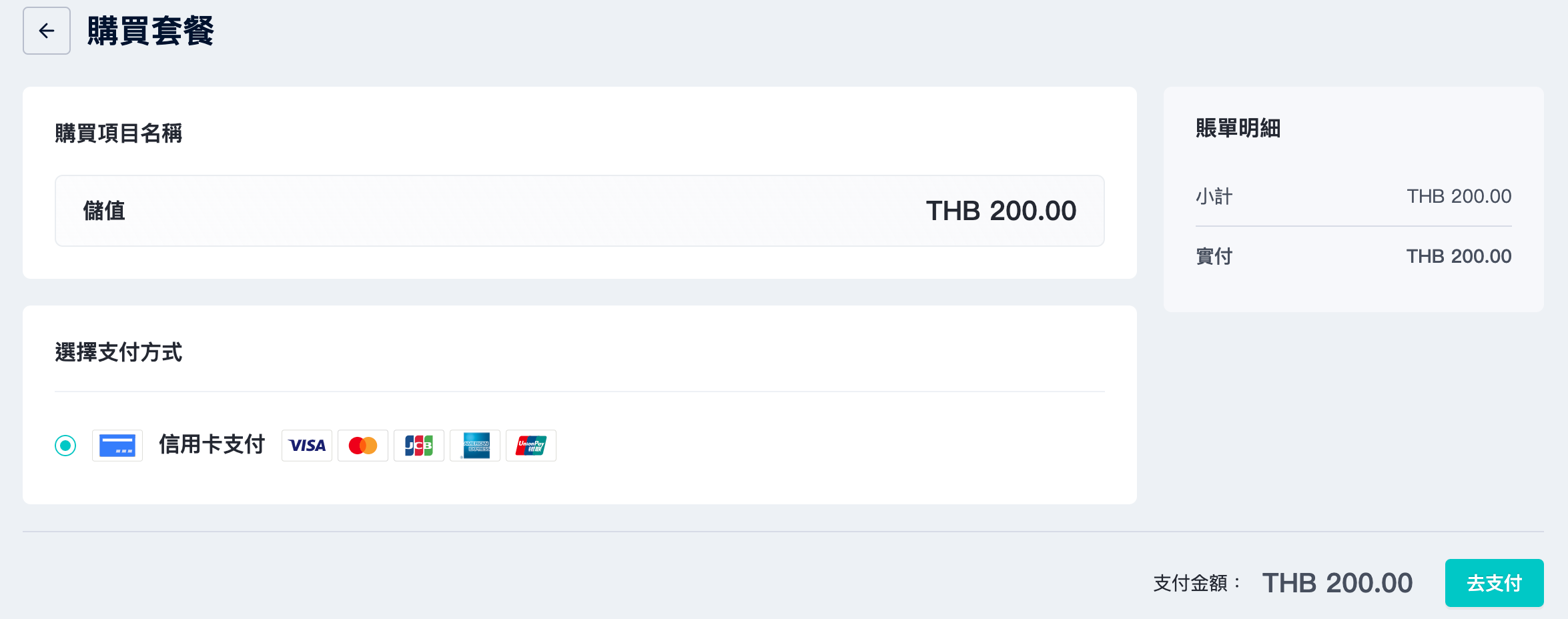
Task: Click the 賬單明細 billing details heading
Action: click(1238, 128)
